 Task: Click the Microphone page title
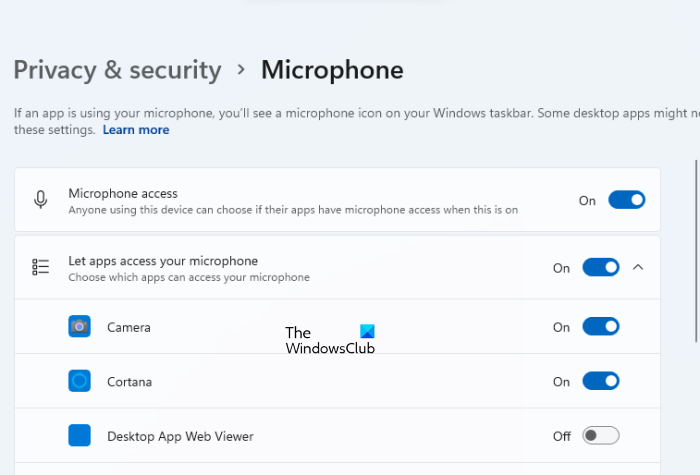point(332,70)
